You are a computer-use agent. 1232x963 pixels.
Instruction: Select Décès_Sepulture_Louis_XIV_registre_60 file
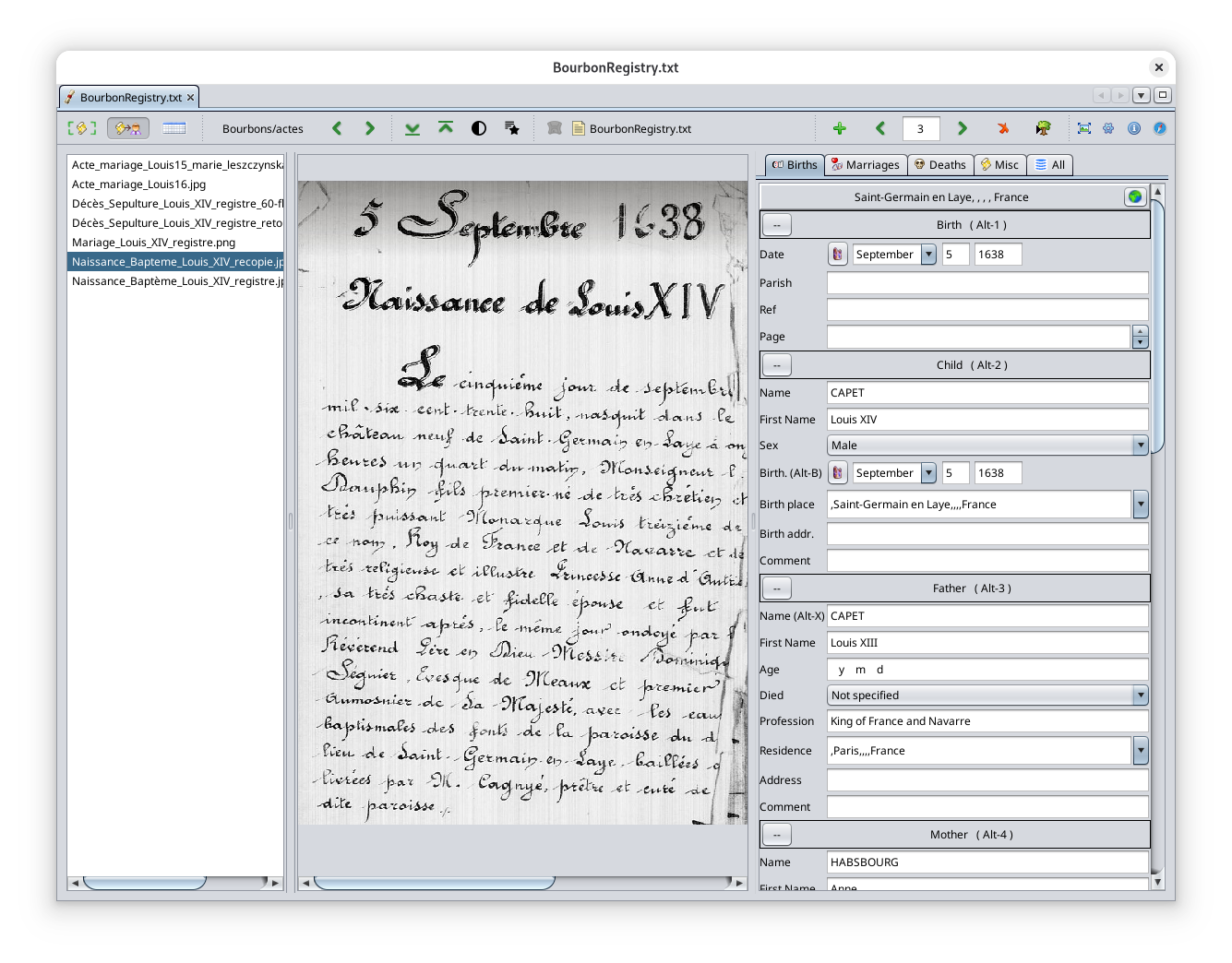click(175, 204)
